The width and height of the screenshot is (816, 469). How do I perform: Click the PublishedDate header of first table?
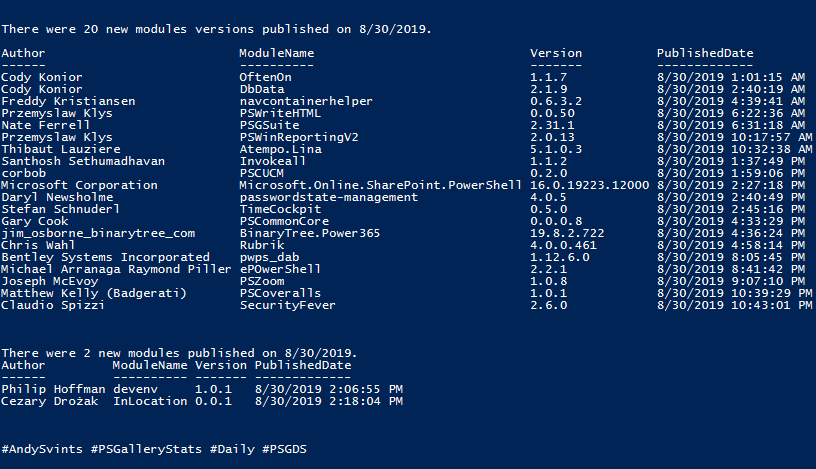tap(705, 53)
